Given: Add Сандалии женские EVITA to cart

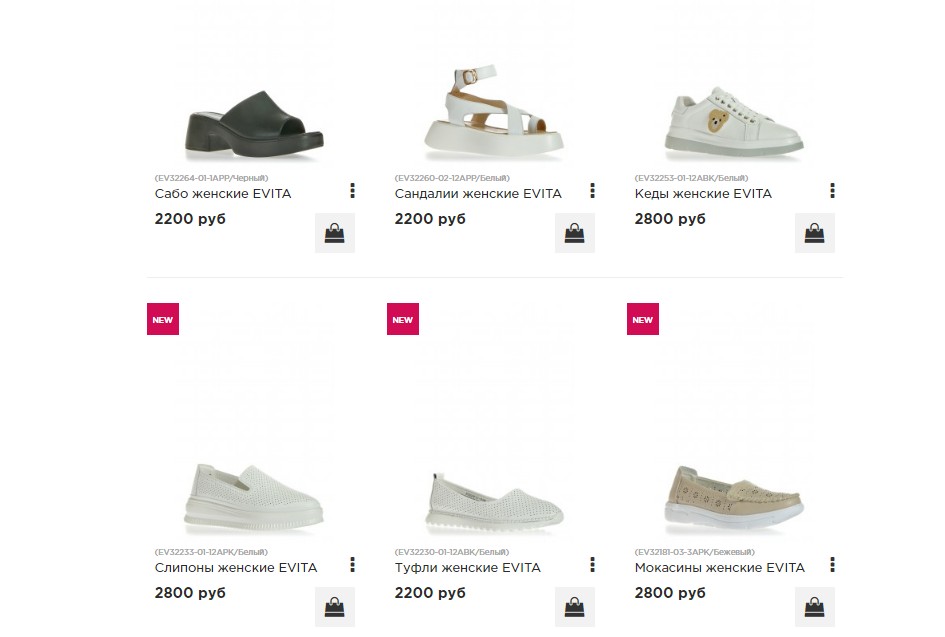Looking at the screenshot, I should click(x=574, y=233).
